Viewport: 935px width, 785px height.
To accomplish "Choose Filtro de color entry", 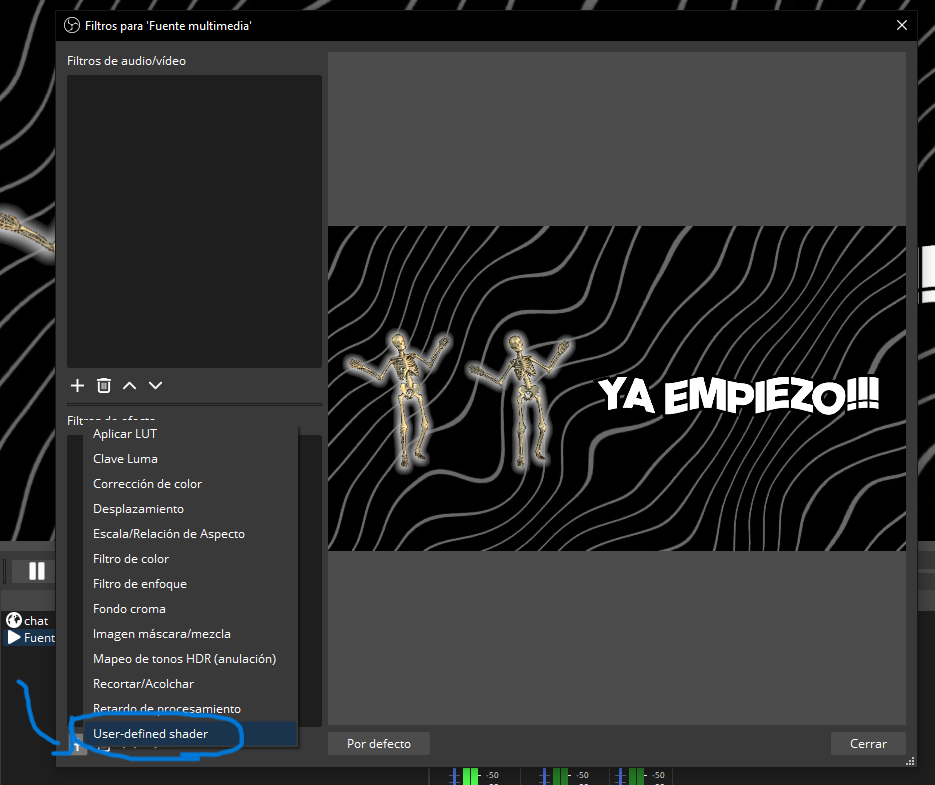I will pos(190,559).
